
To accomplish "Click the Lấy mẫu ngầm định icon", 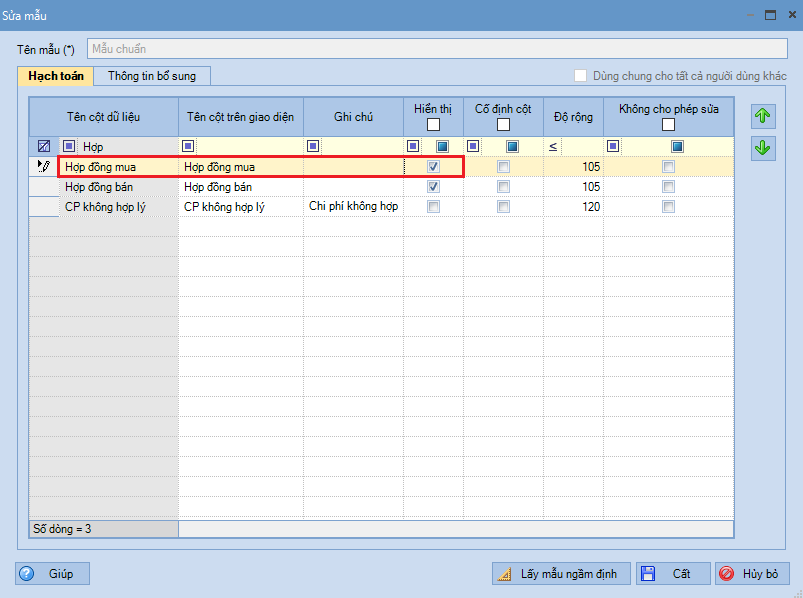I will click(x=505, y=574).
